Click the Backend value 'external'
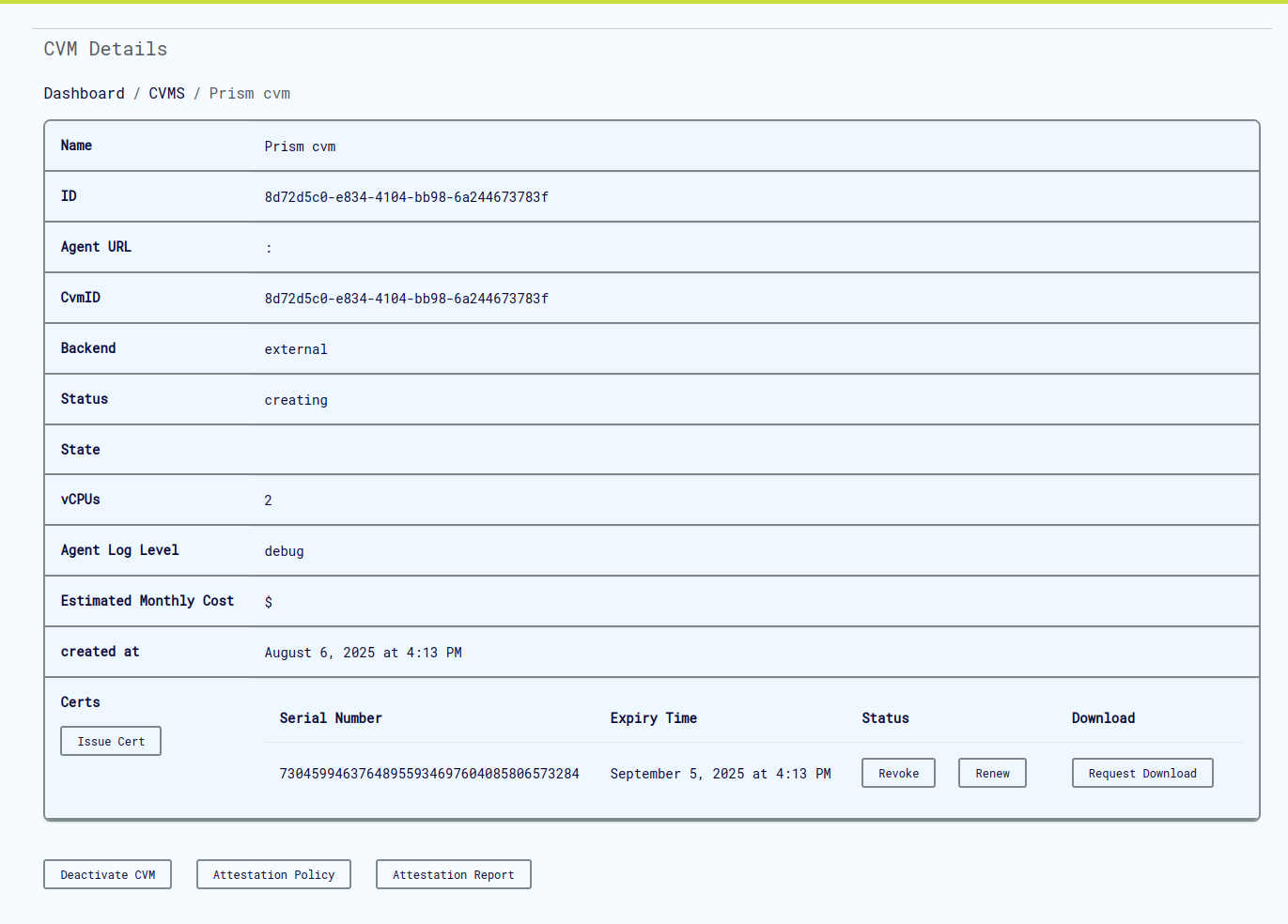Viewport: 1288px width, 924px height. pyautogui.click(x=296, y=349)
